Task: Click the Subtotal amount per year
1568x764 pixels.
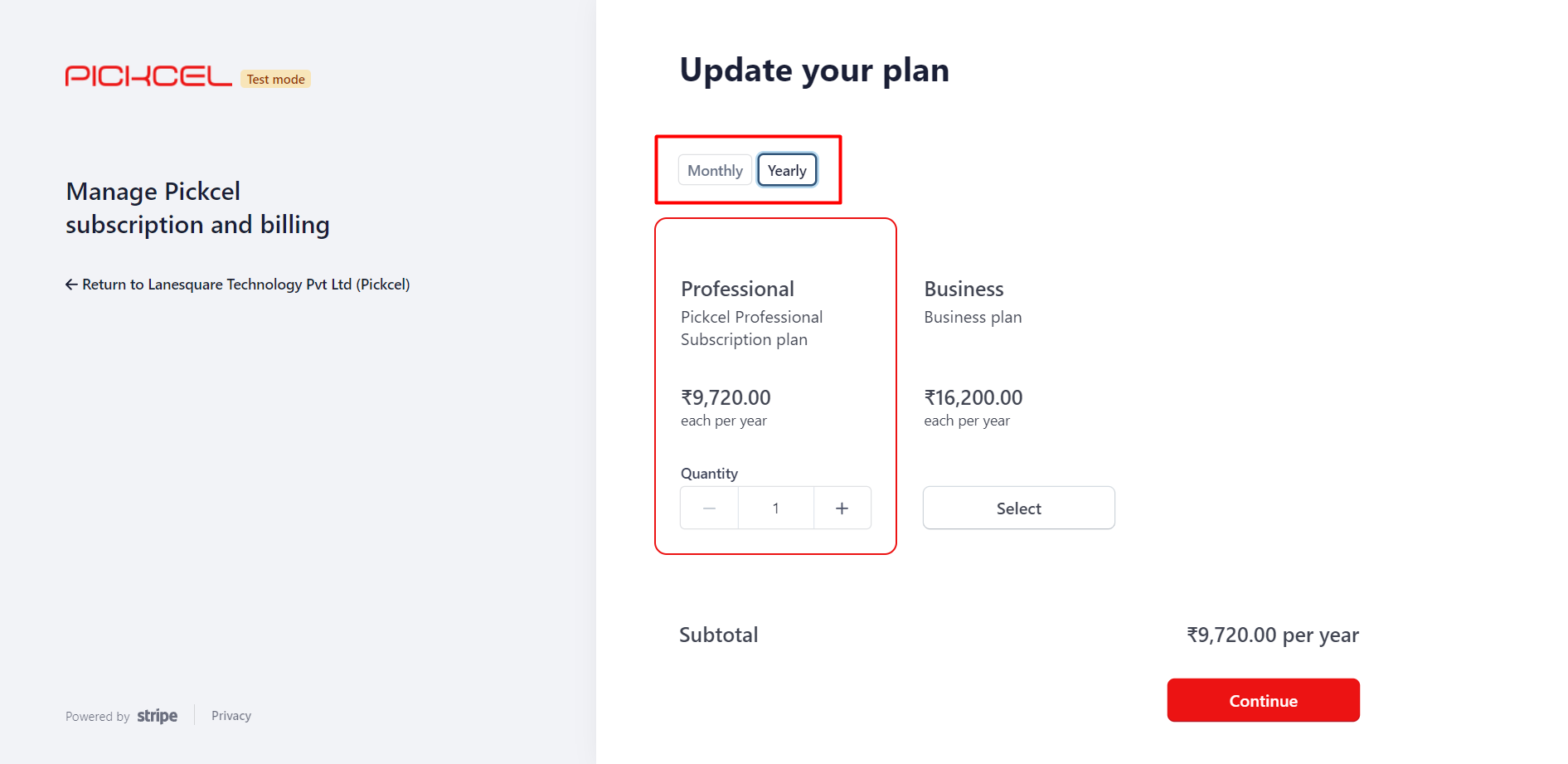Action: click(x=1273, y=635)
